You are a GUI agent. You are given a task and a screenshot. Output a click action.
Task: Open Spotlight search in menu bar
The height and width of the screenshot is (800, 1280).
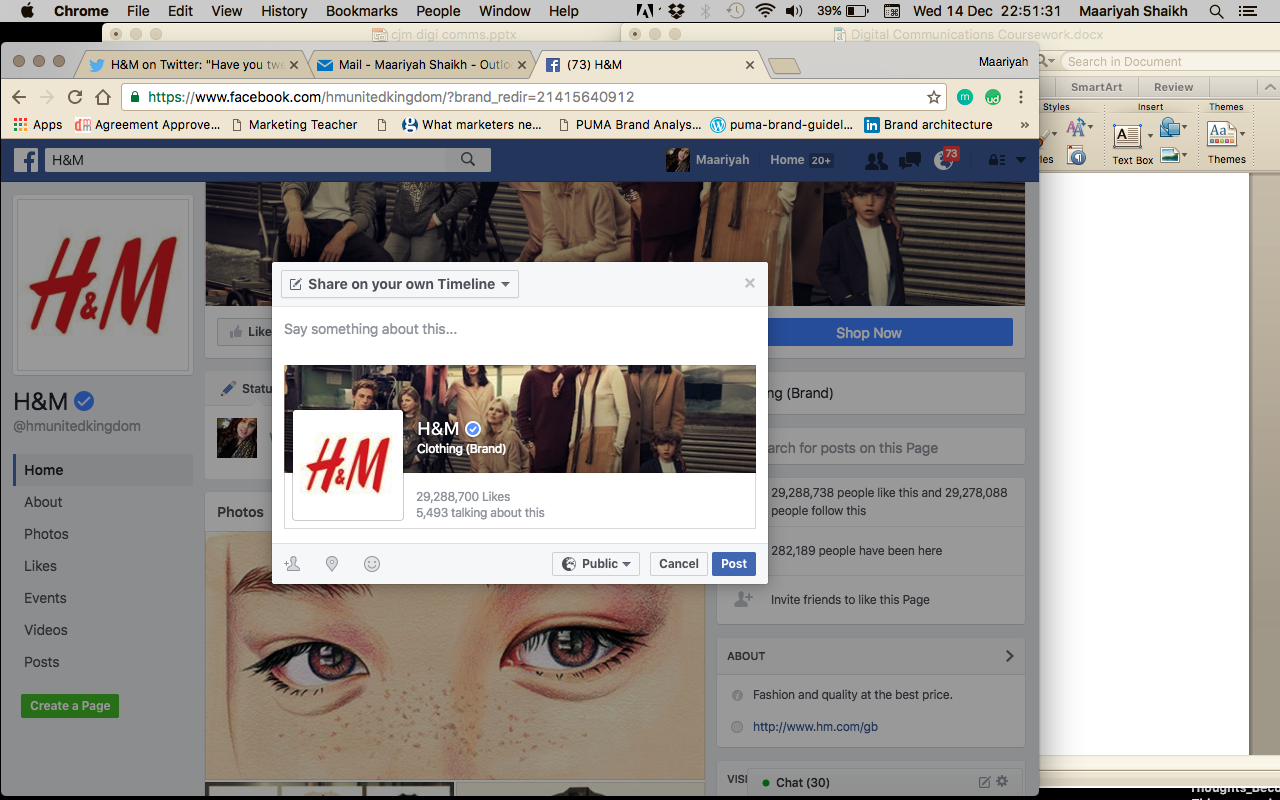[1216, 11]
